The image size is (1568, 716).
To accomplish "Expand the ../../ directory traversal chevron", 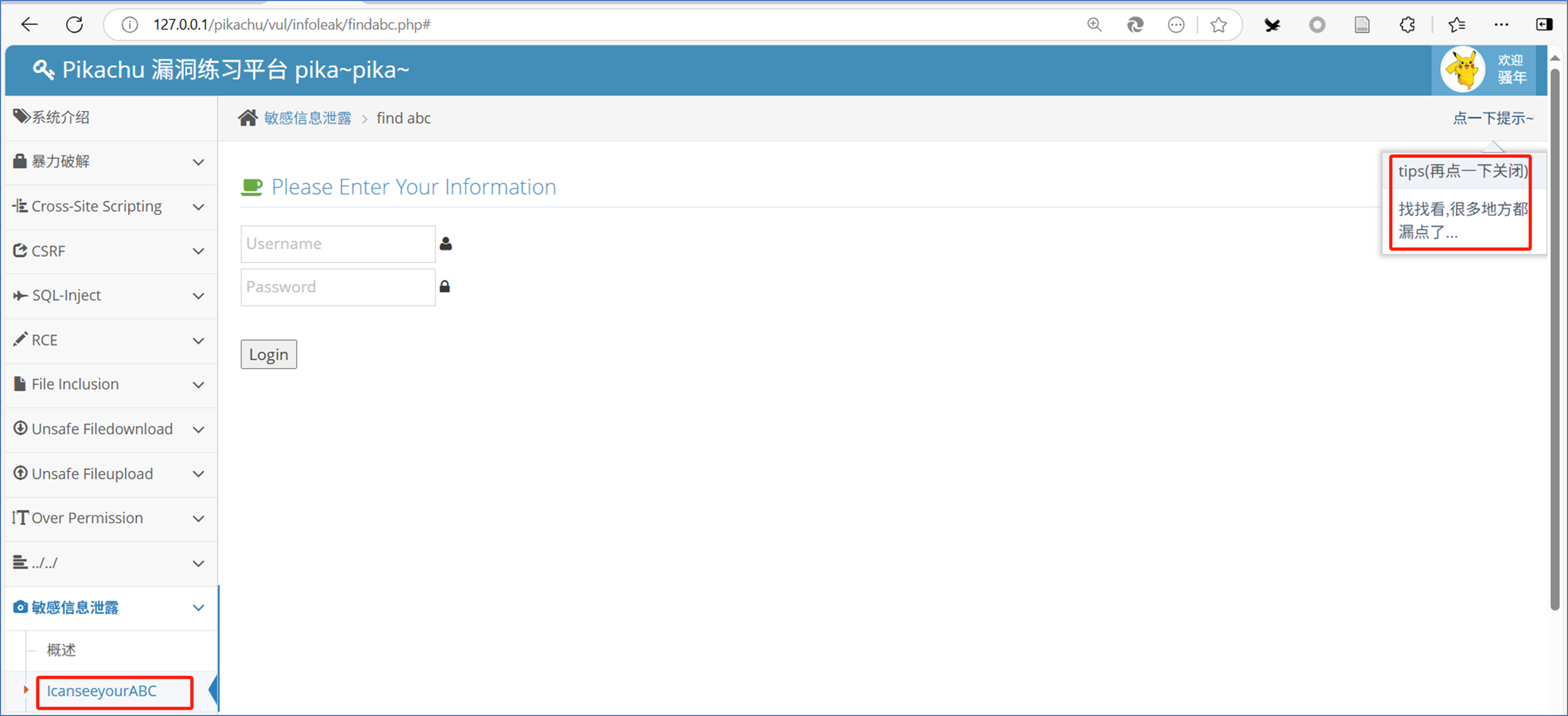I will pyautogui.click(x=198, y=563).
